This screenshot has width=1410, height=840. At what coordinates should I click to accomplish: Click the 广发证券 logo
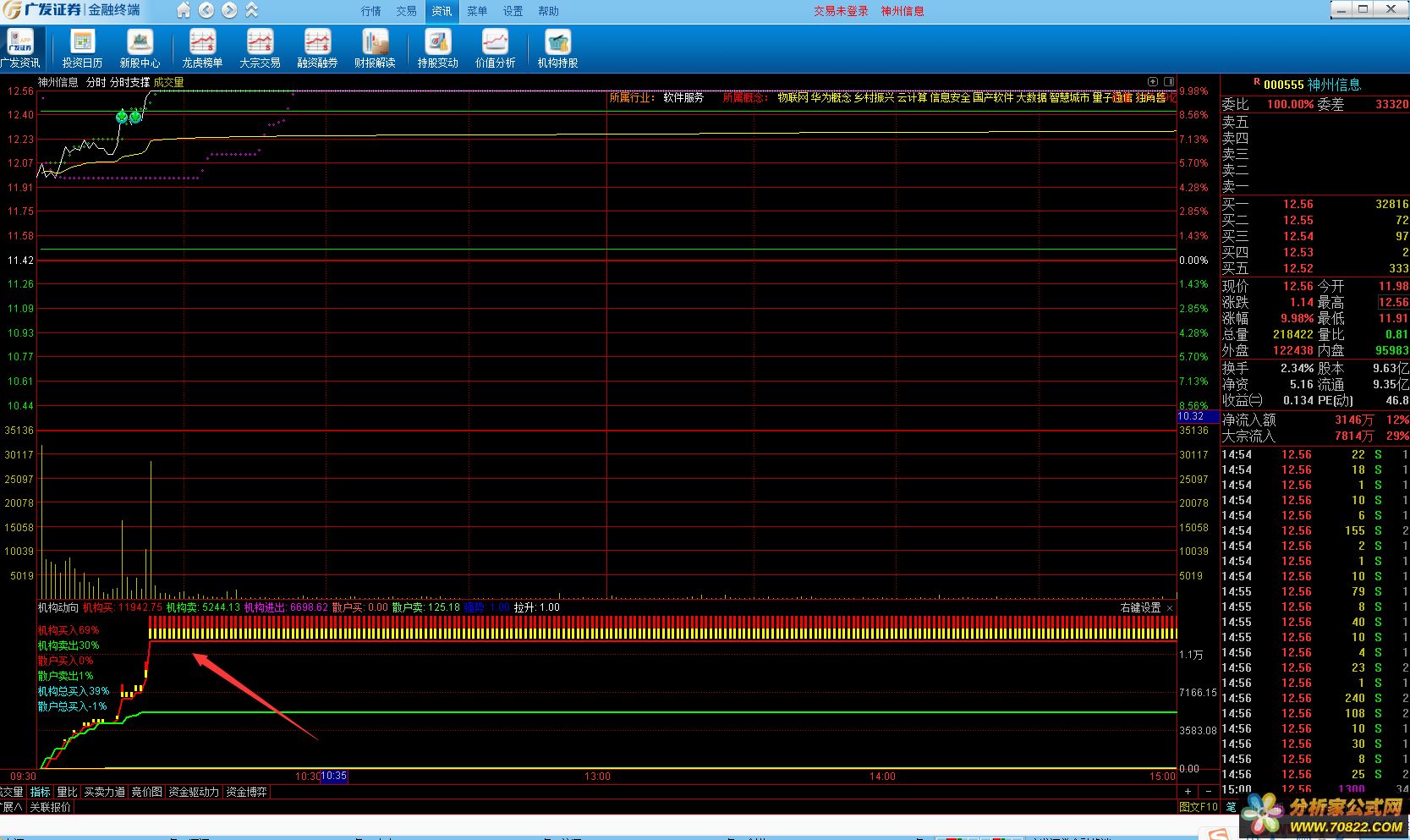pos(42,10)
